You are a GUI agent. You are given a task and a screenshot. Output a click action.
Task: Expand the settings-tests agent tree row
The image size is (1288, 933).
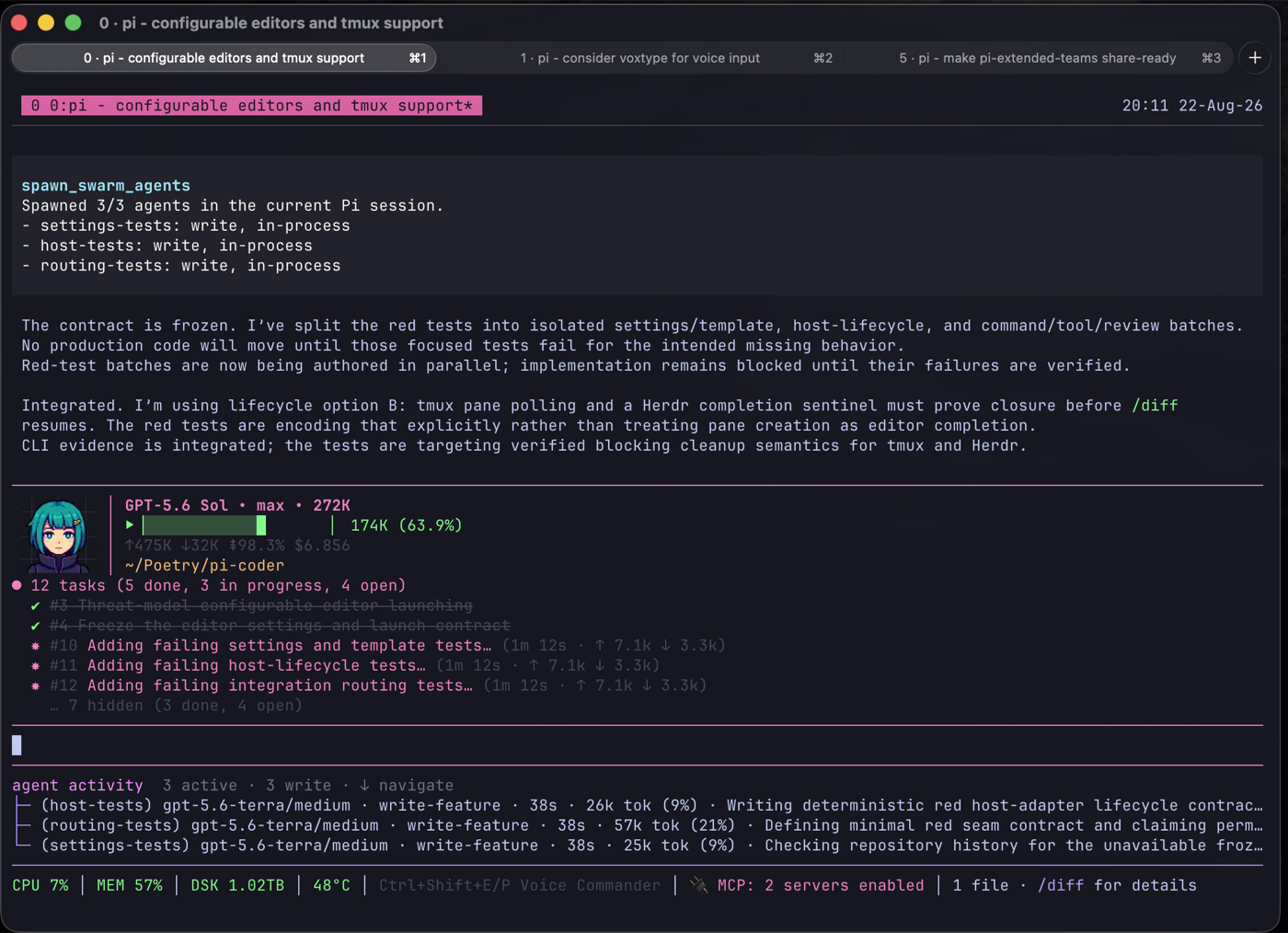point(638,845)
